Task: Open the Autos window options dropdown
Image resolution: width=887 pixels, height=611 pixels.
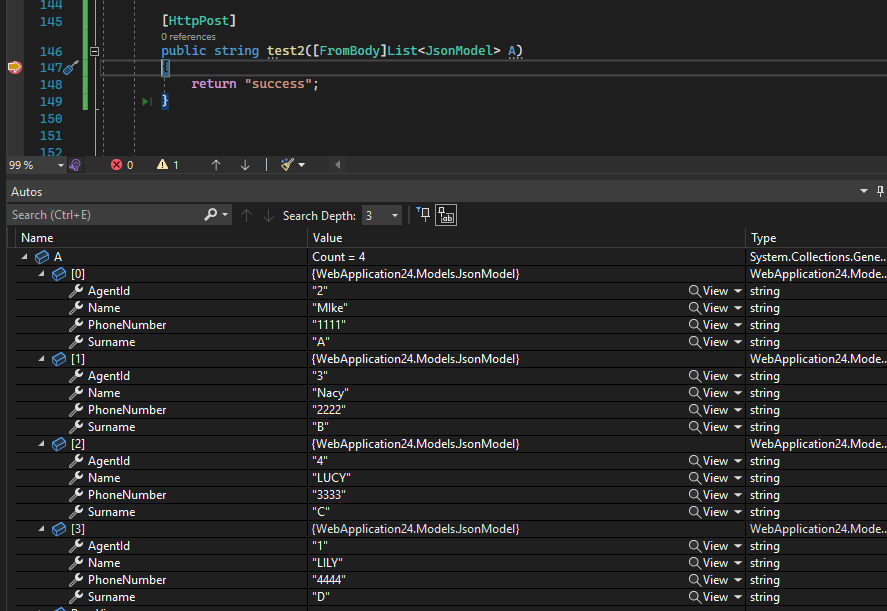Action: [864, 191]
